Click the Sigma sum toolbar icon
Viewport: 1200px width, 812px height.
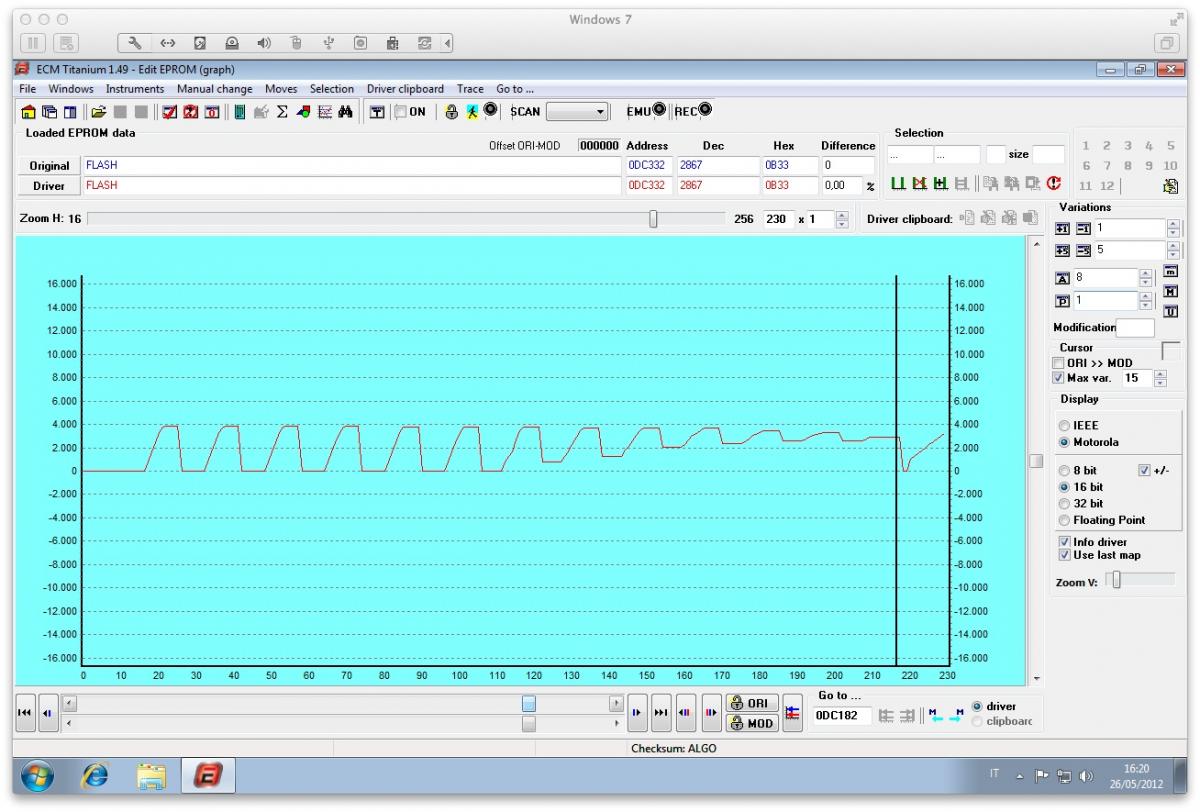pos(283,111)
